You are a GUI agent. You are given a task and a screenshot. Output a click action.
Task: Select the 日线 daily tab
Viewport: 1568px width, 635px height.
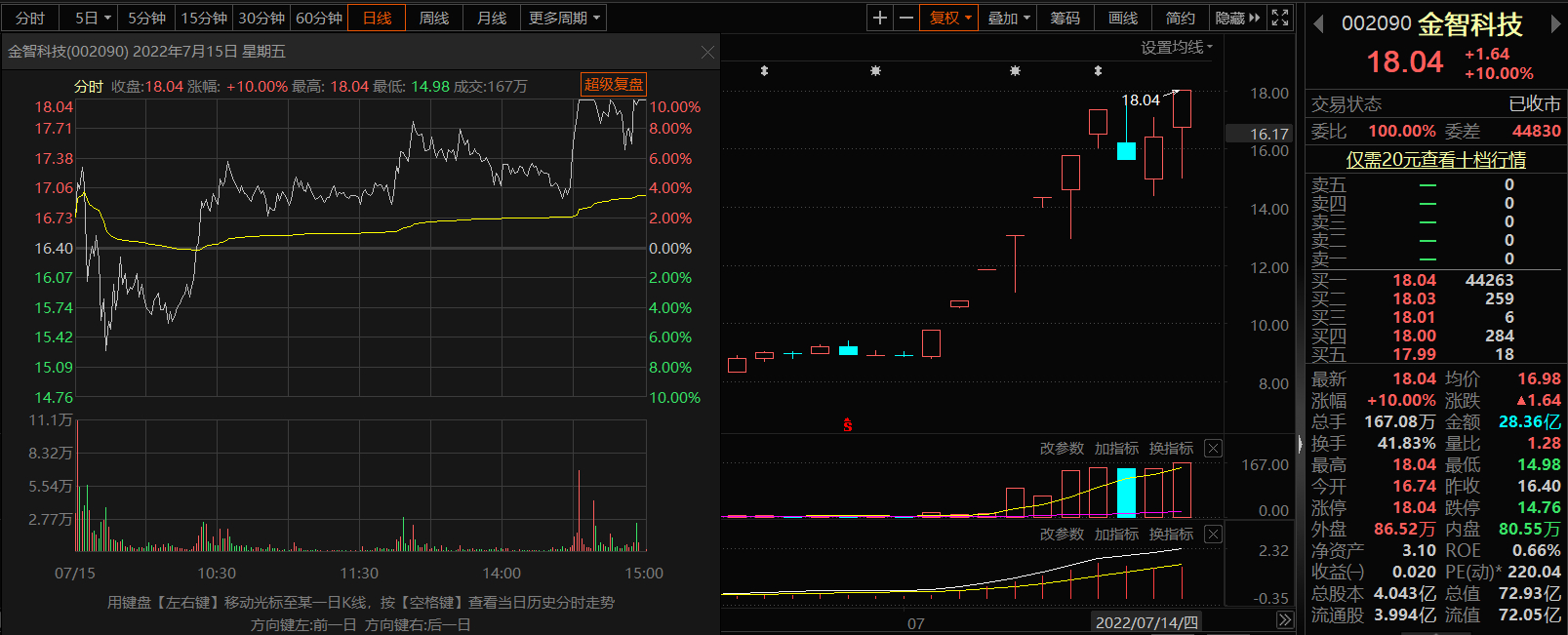(377, 18)
